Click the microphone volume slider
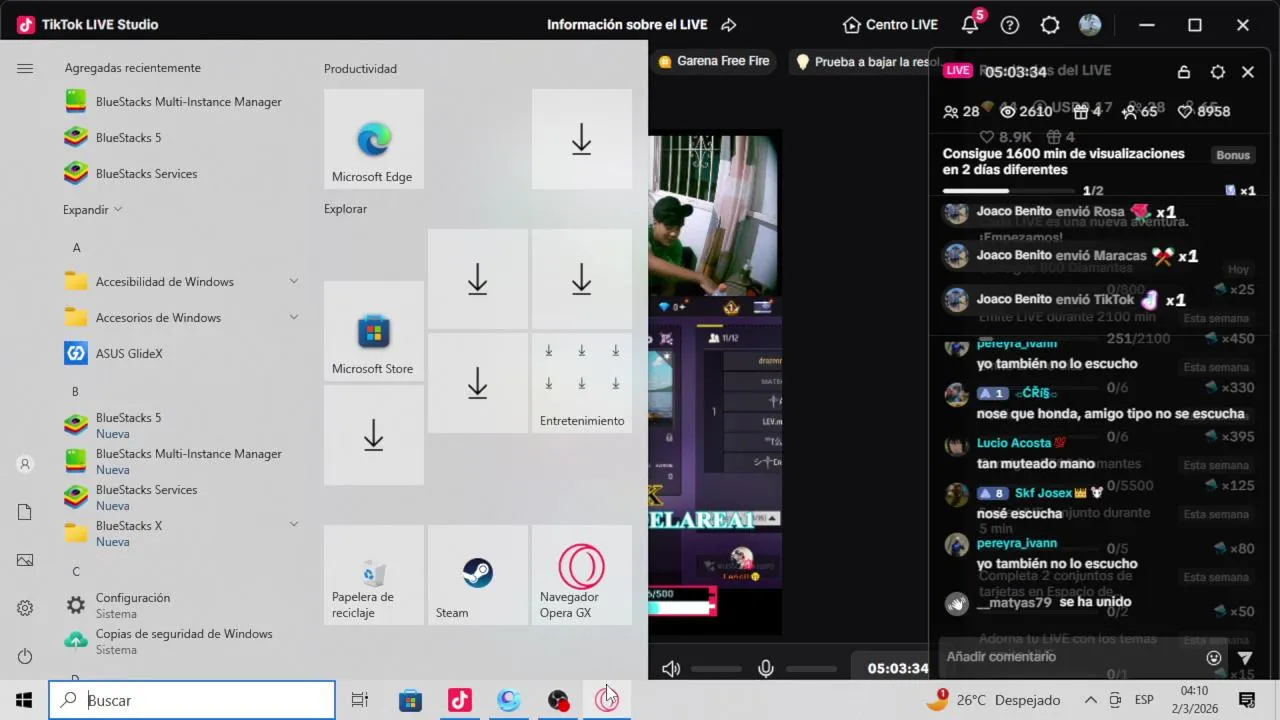 [x=811, y=669]
